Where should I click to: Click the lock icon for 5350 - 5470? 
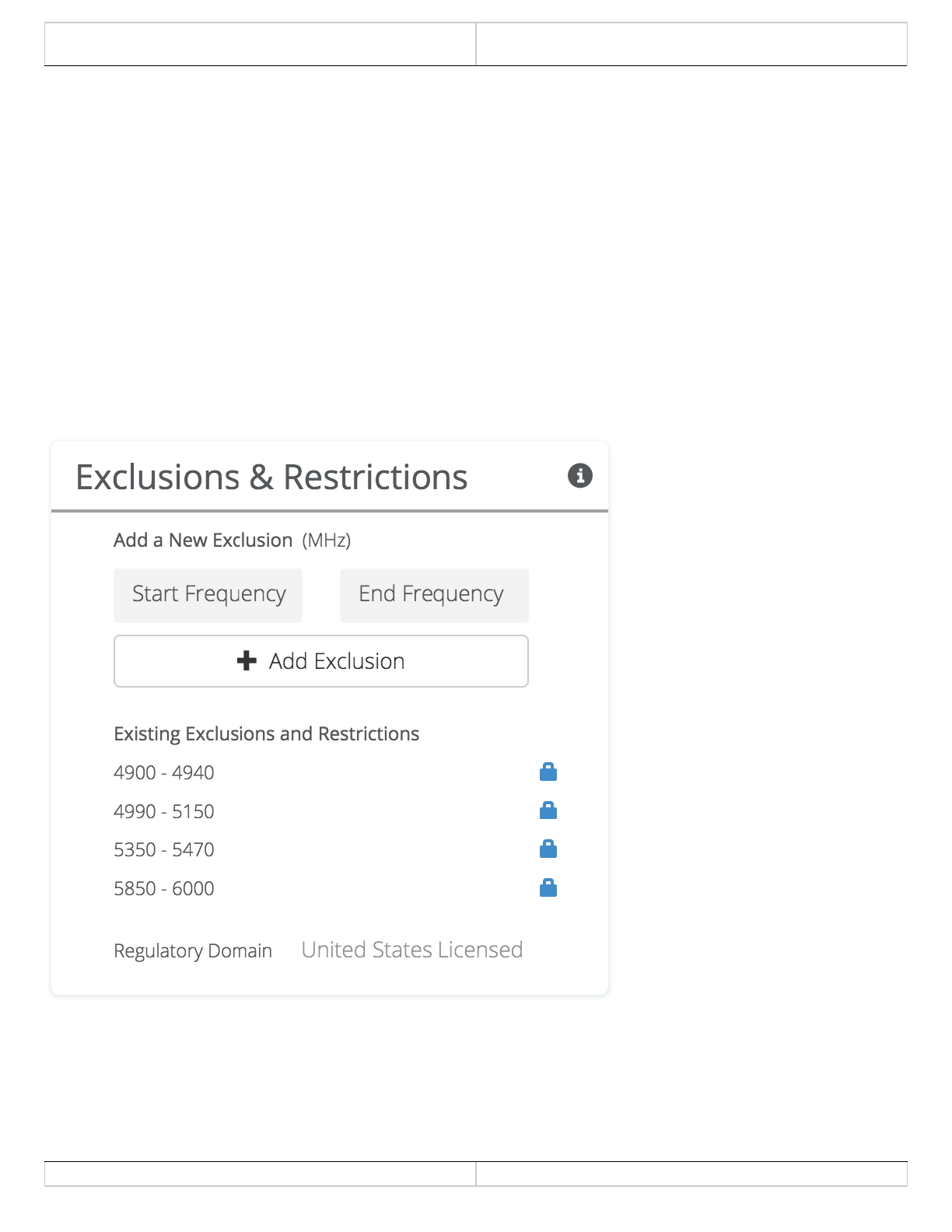(548, 849)
